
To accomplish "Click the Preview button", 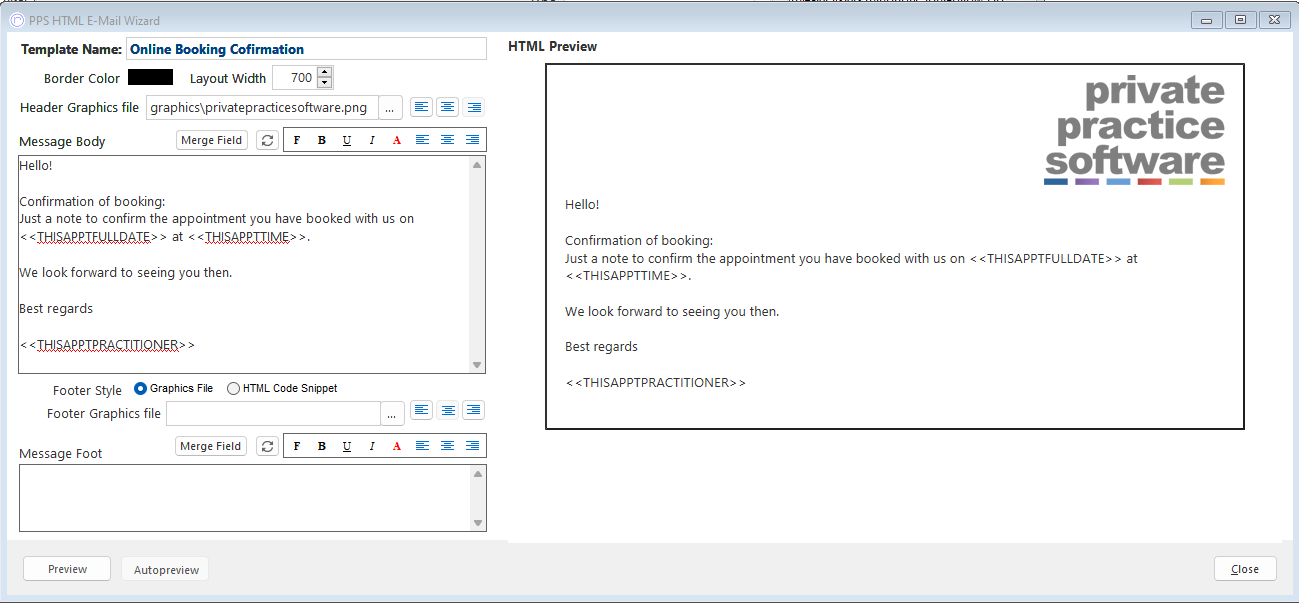I will pos(68,569).
